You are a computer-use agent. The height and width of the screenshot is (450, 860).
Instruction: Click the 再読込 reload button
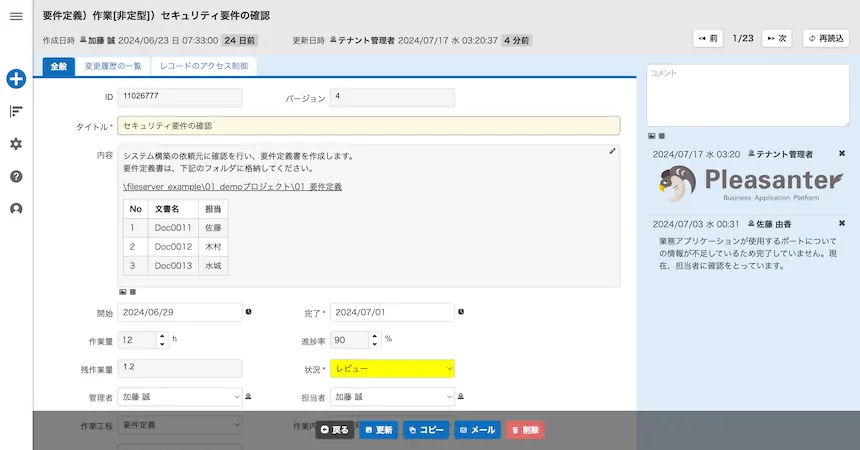pos(826,38)
